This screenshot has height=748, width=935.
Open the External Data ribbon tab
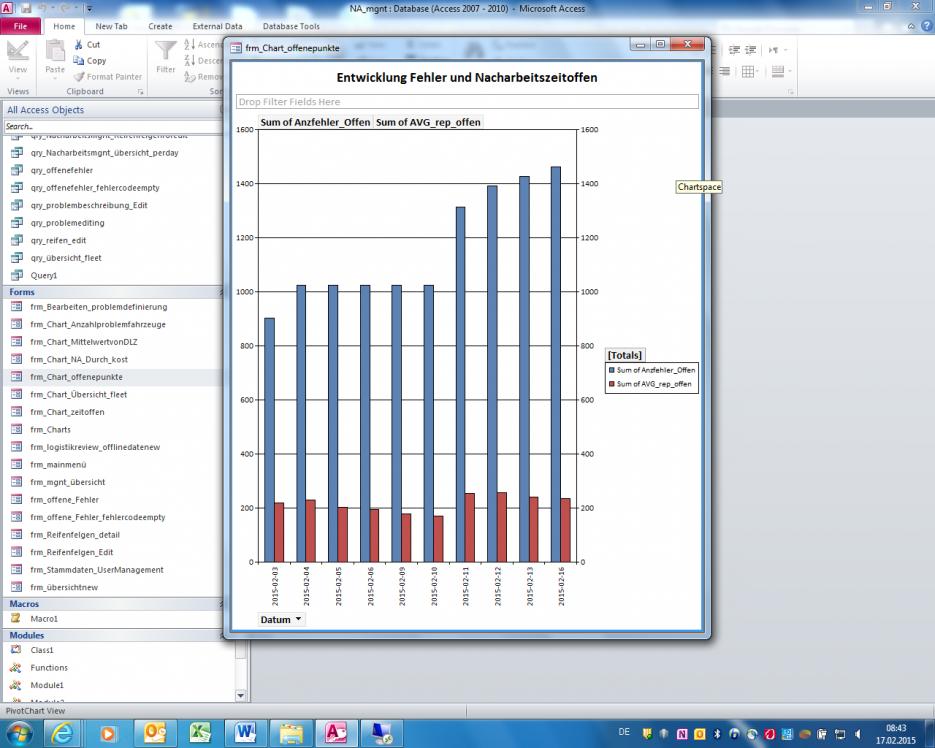pos(217,26)
